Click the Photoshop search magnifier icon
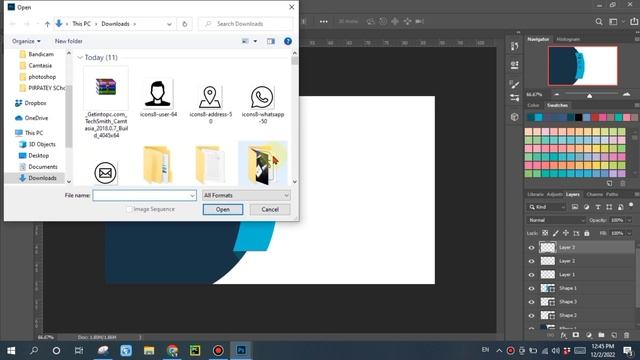Viewport: 640px width, 360px height. pos(599,22)
